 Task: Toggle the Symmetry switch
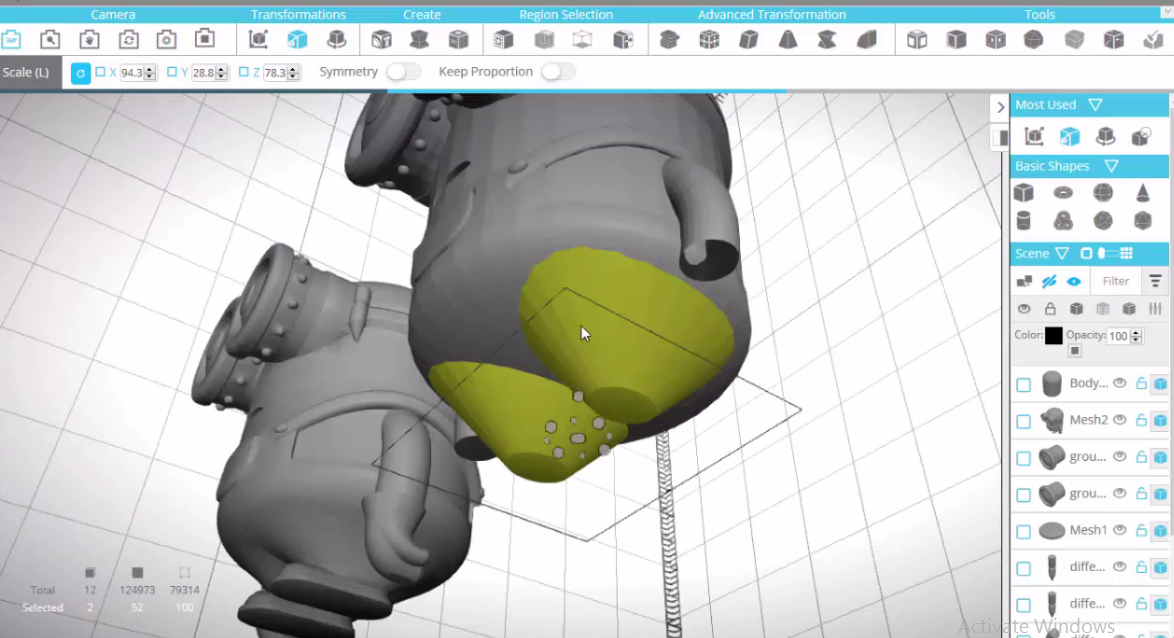pos(404,72)
